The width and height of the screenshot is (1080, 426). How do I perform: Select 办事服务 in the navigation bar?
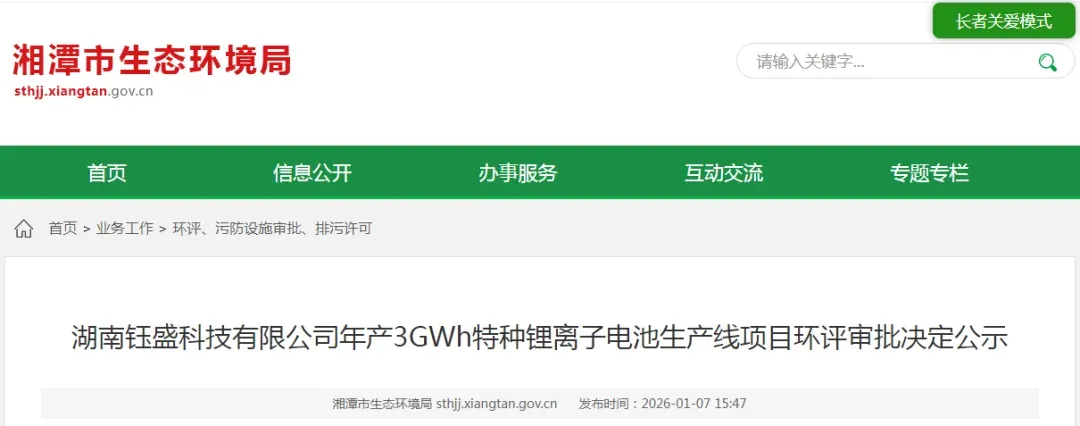pos(518,172)
